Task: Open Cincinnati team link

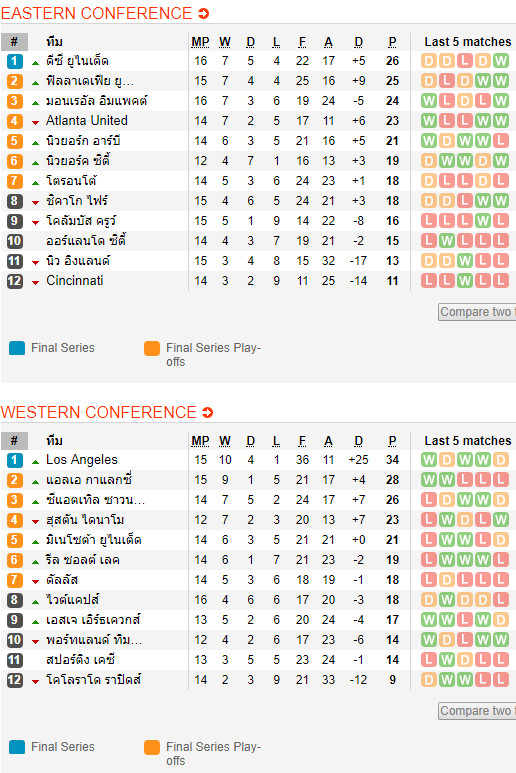Action: click(75, 281)
